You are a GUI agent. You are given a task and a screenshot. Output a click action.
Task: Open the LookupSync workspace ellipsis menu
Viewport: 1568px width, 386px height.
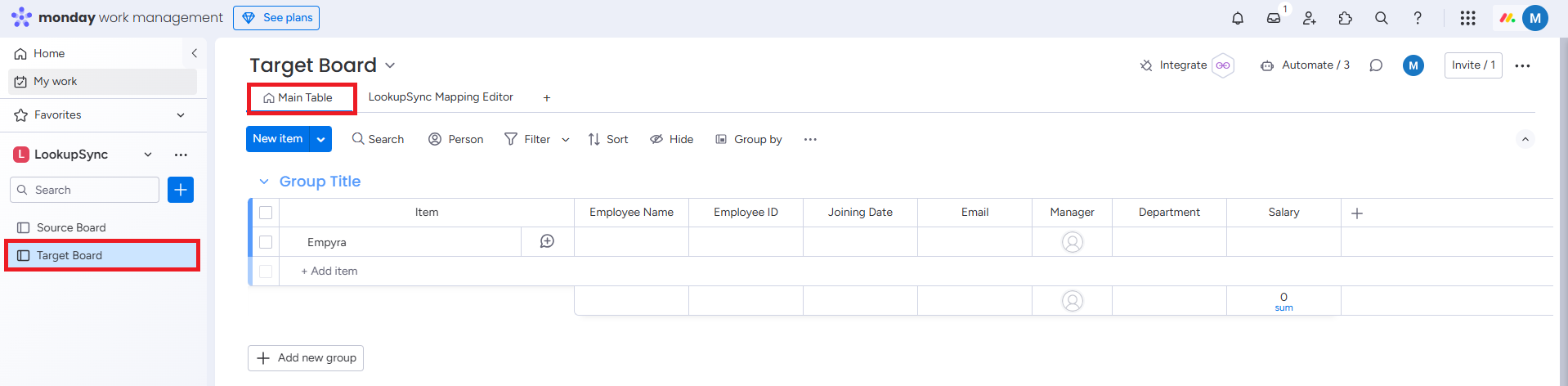(181, 155)
